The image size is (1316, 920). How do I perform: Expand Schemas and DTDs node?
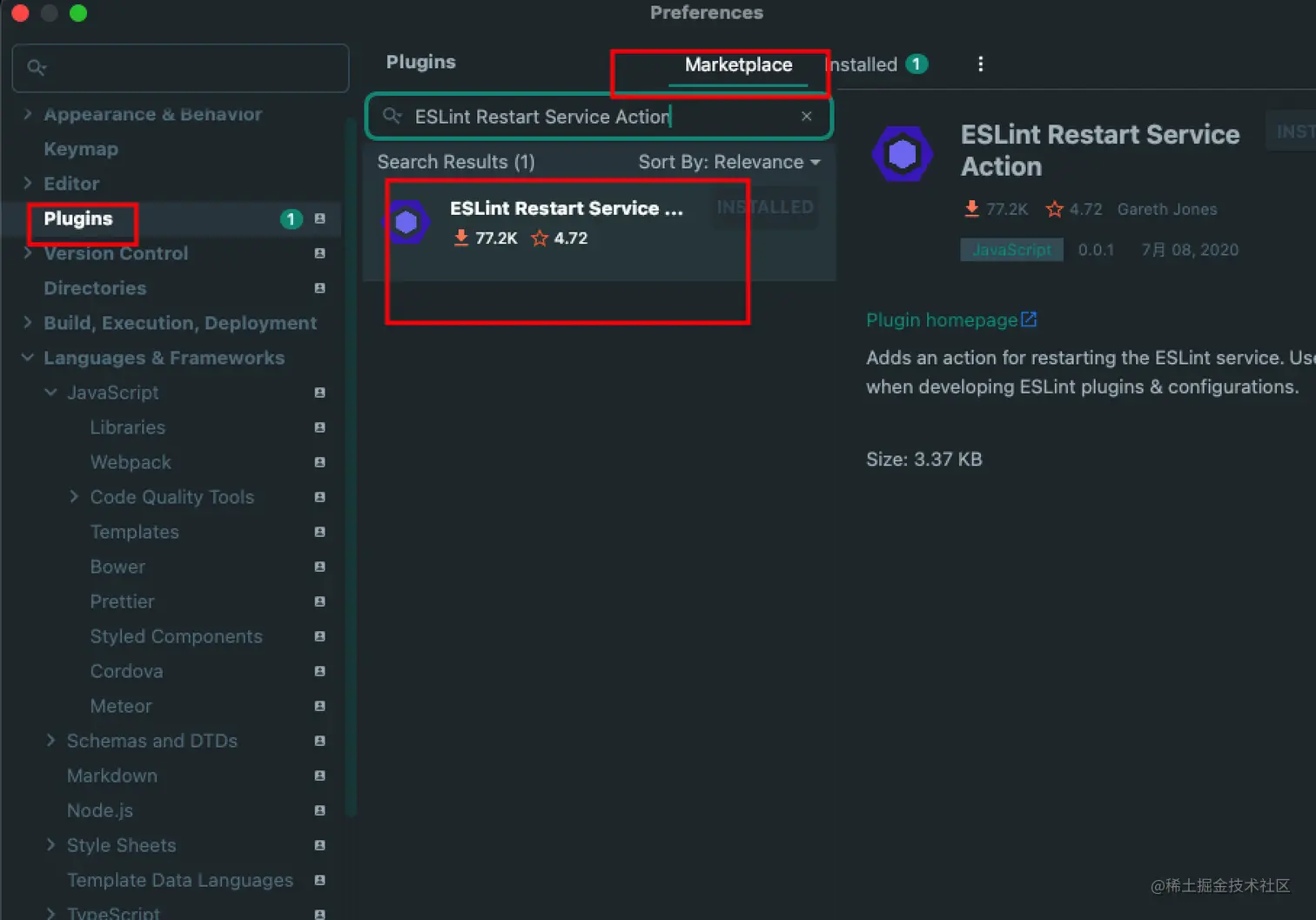point(50,741)
